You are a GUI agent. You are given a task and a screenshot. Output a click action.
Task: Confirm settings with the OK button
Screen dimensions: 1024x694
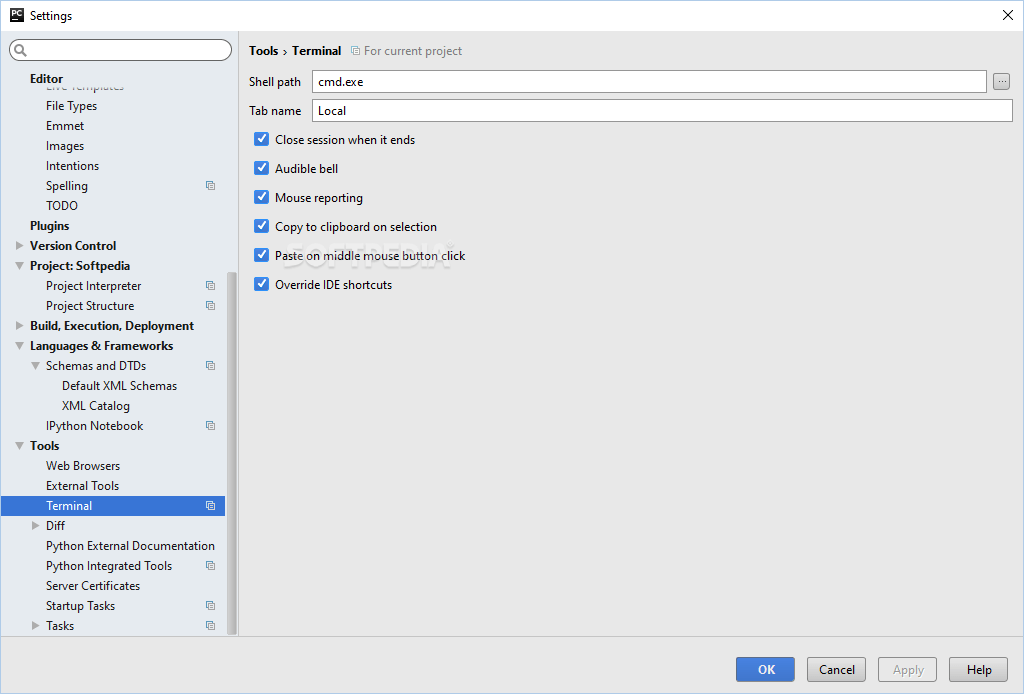[764, 669]
